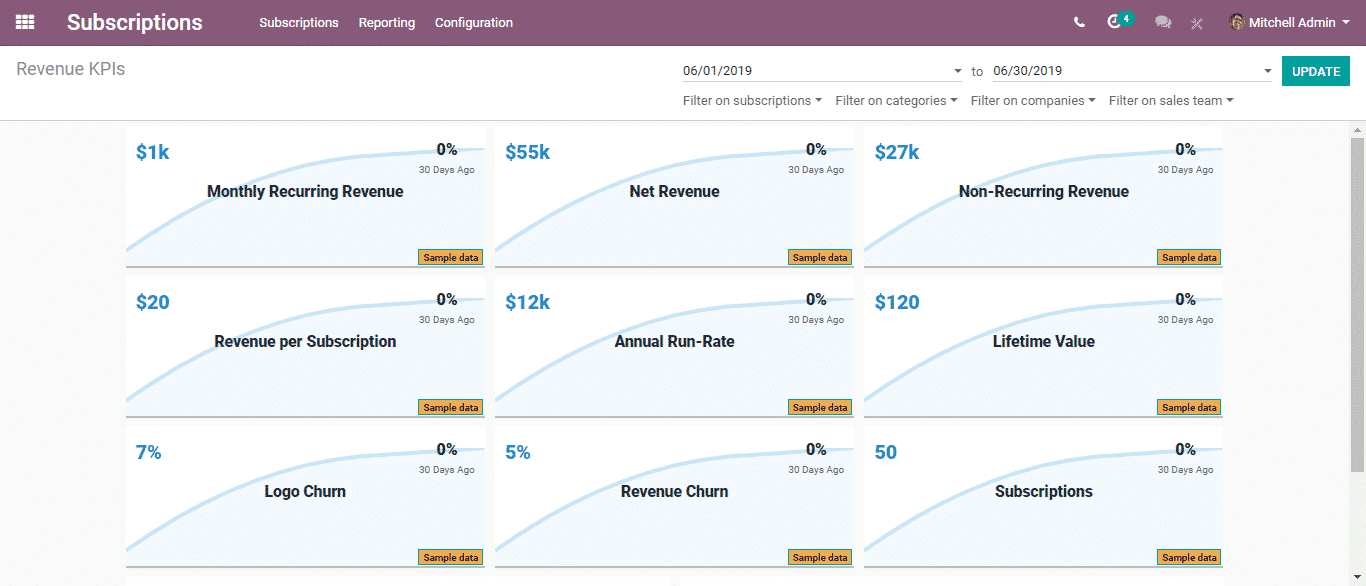Open the activities clock icon

[1115, 22]
